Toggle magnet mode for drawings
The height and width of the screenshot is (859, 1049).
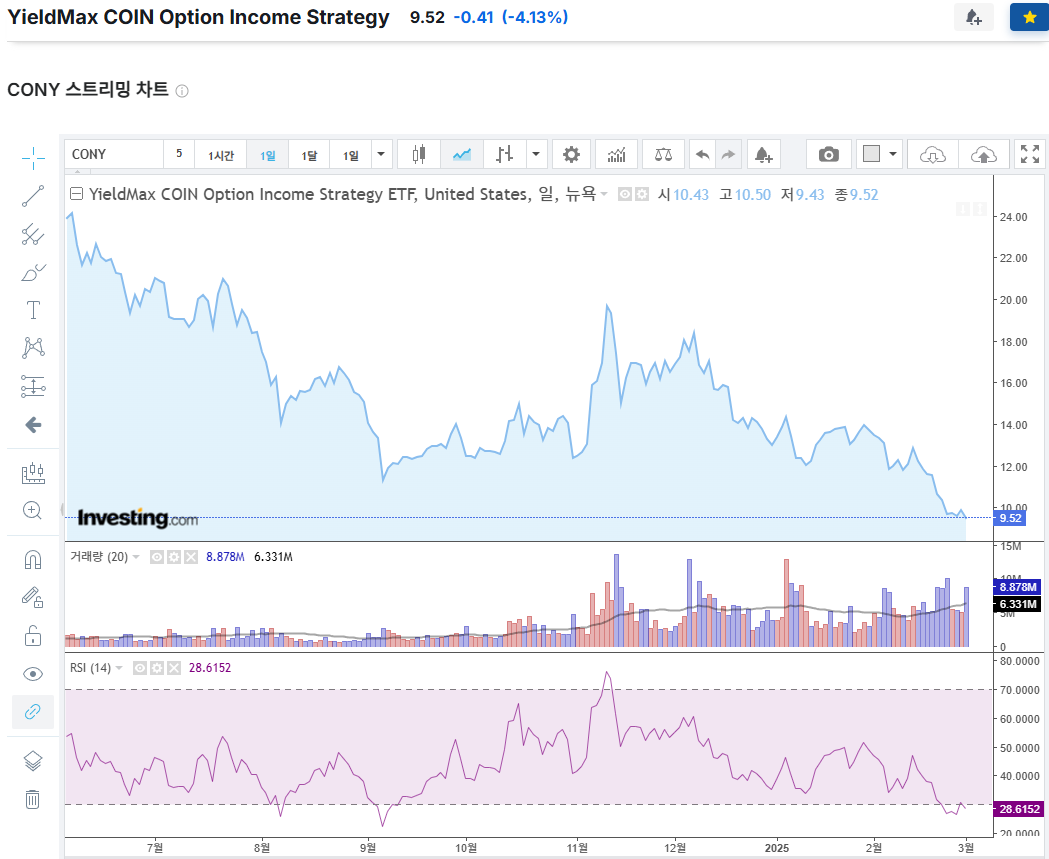click(33, 559)
